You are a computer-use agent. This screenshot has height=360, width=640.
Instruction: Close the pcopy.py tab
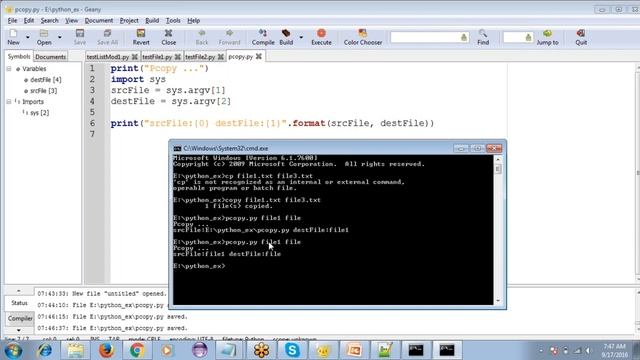coord(259,56)
